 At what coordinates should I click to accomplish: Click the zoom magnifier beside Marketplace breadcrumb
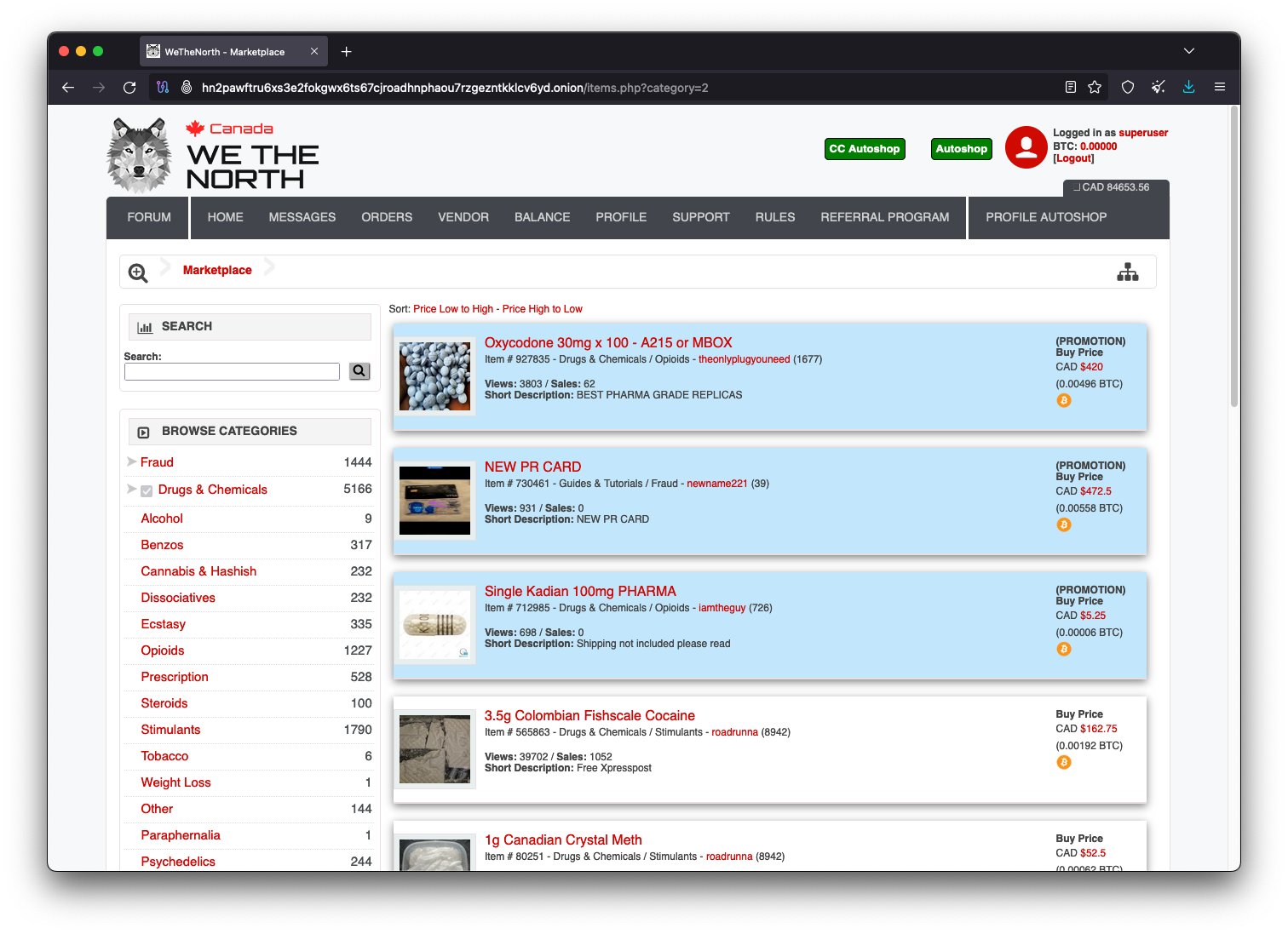pos(138,272)
